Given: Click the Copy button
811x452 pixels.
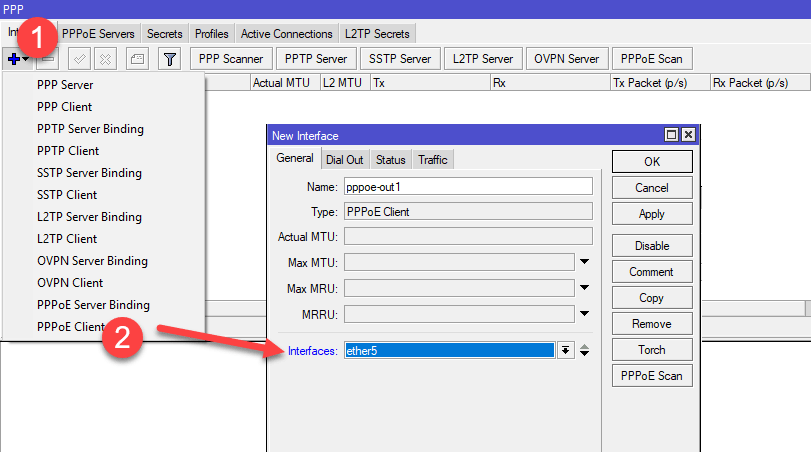Looking at the screenshot, I should point(652,298).
